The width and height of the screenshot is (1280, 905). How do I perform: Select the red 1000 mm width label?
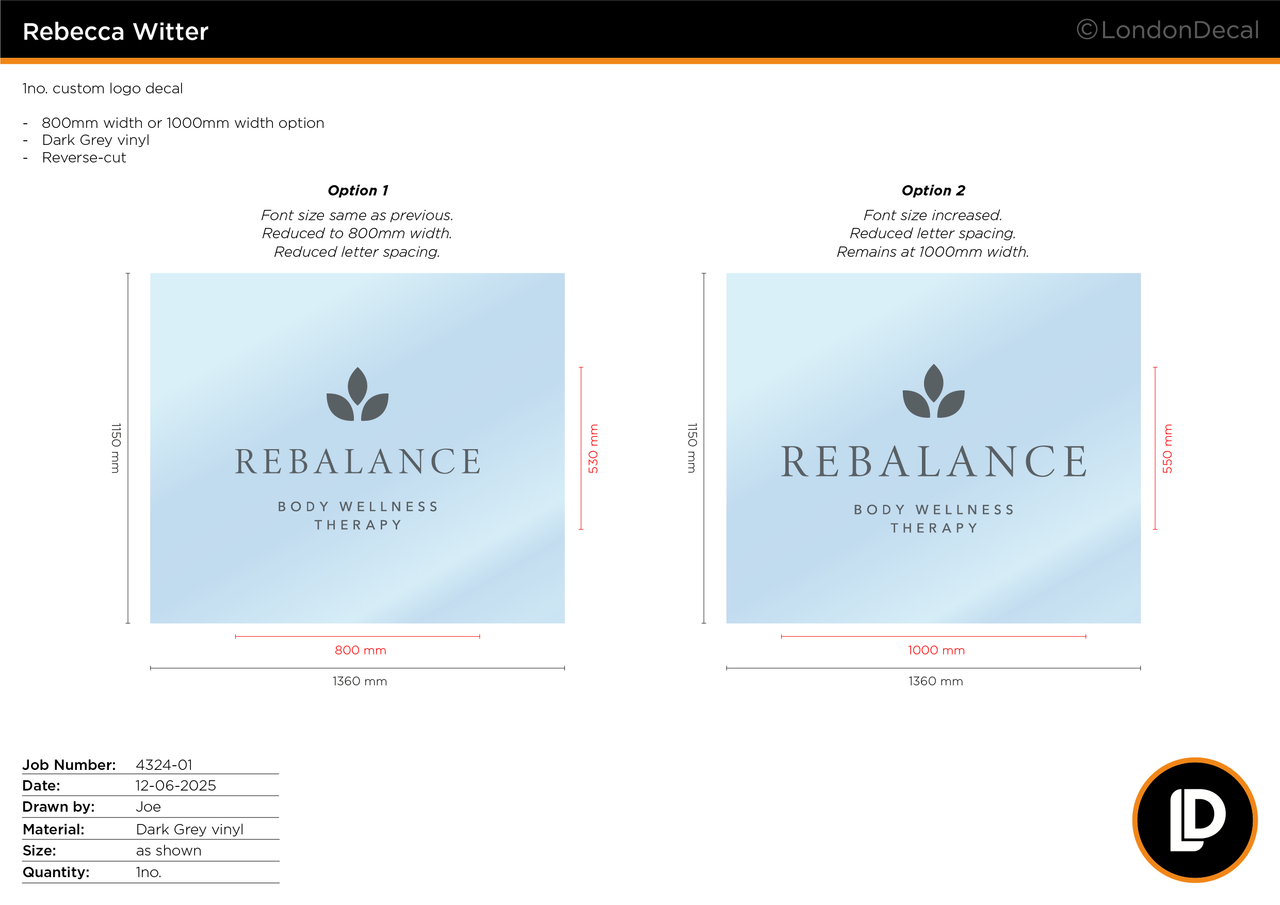pyautogui.click(x=936, y=650)
